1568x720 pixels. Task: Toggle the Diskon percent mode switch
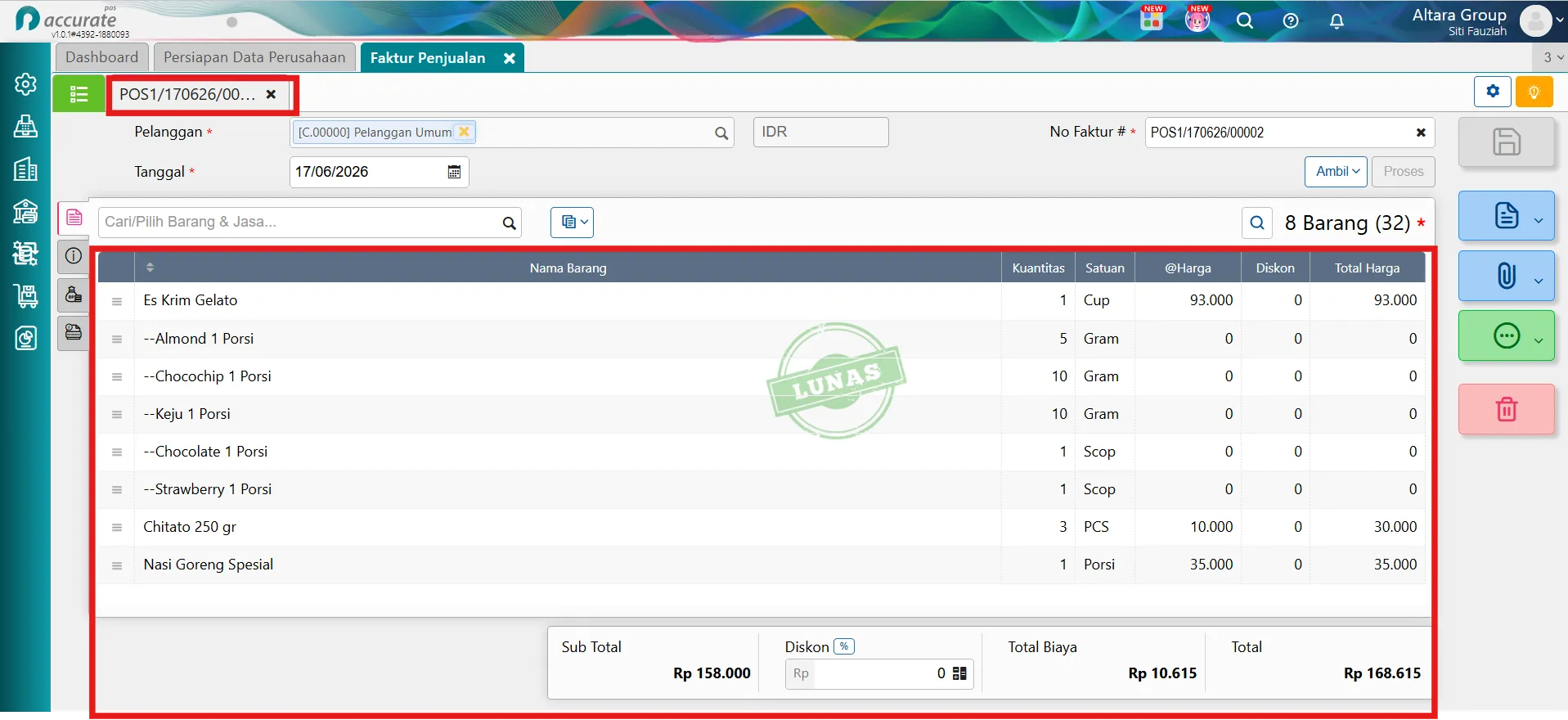(844, 646)
